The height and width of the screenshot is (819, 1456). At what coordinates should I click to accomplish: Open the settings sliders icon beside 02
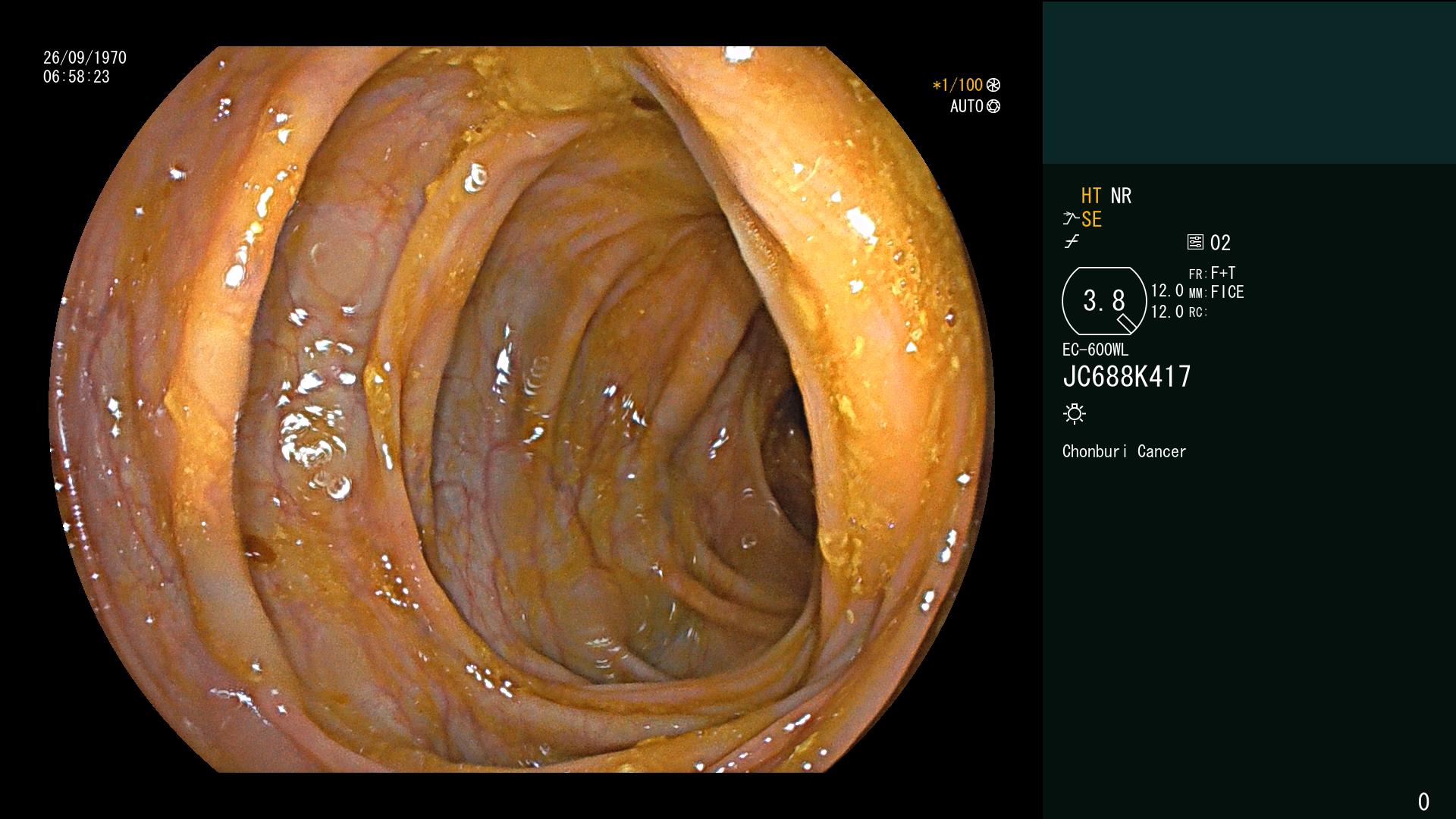[1195, 243]
